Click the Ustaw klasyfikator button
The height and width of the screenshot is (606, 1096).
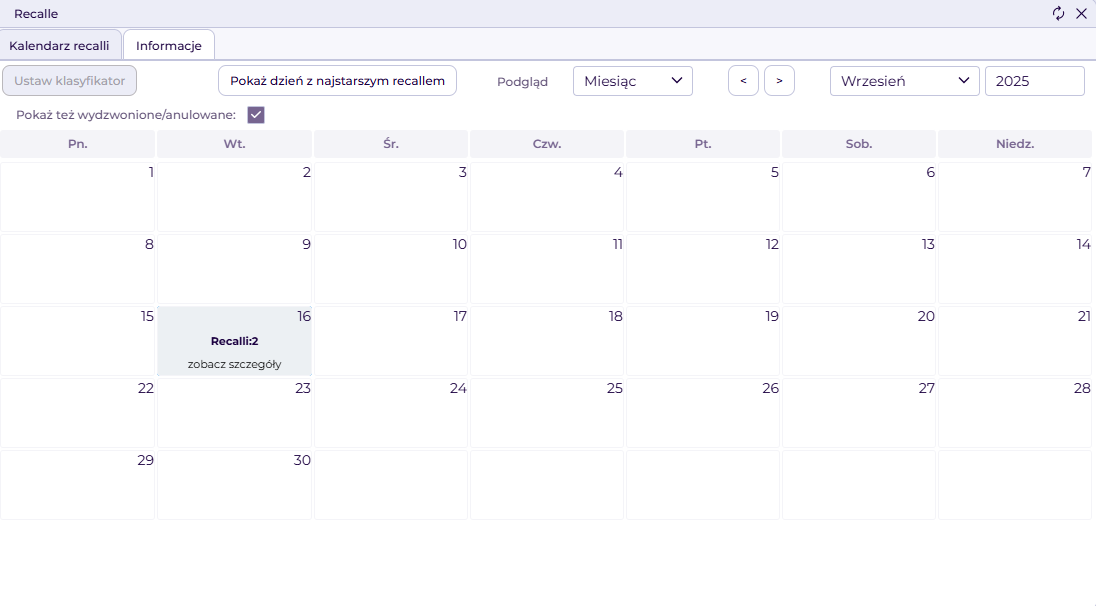(69, 80)
